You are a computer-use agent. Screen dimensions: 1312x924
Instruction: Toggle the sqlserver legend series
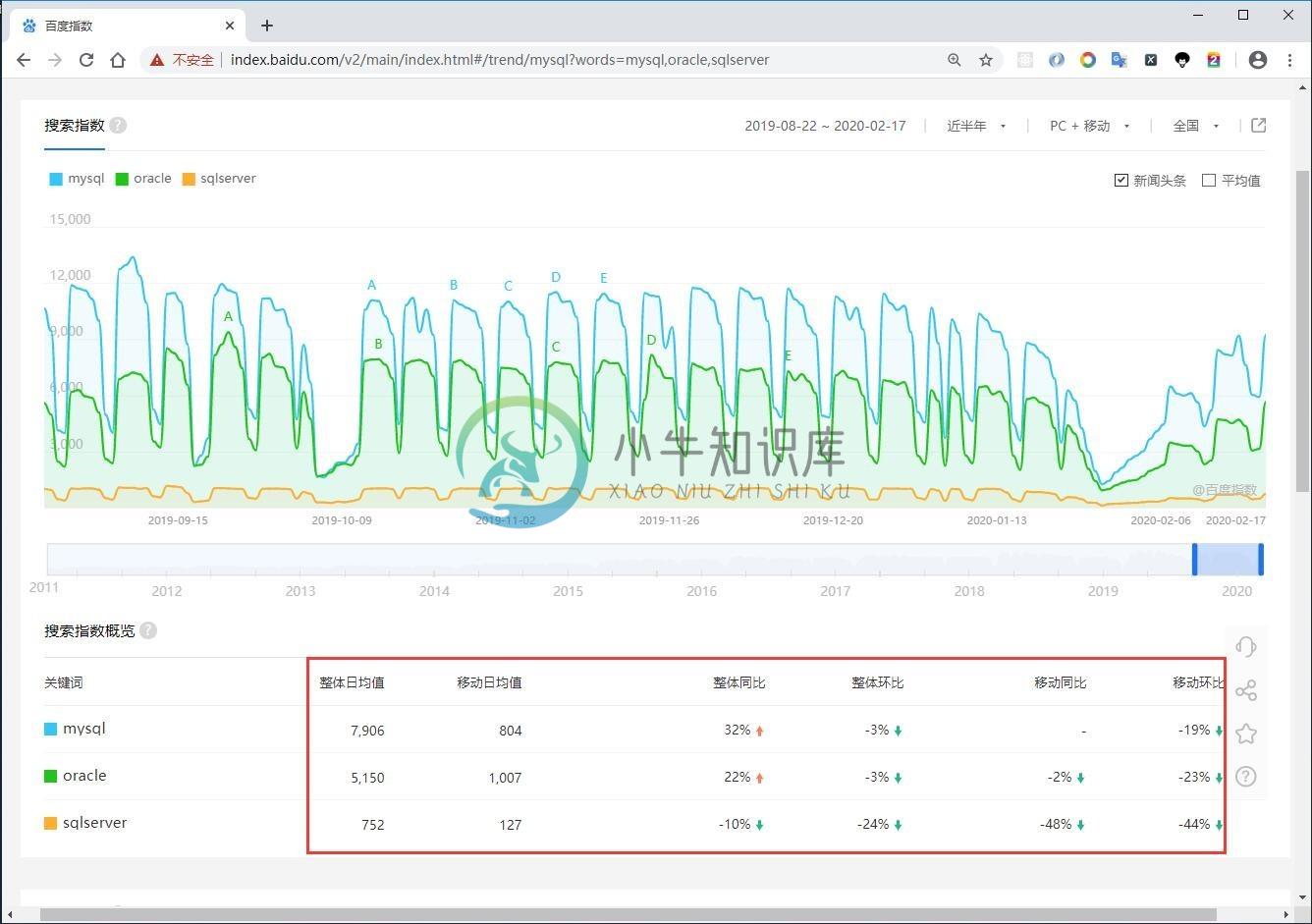(219, 179)
